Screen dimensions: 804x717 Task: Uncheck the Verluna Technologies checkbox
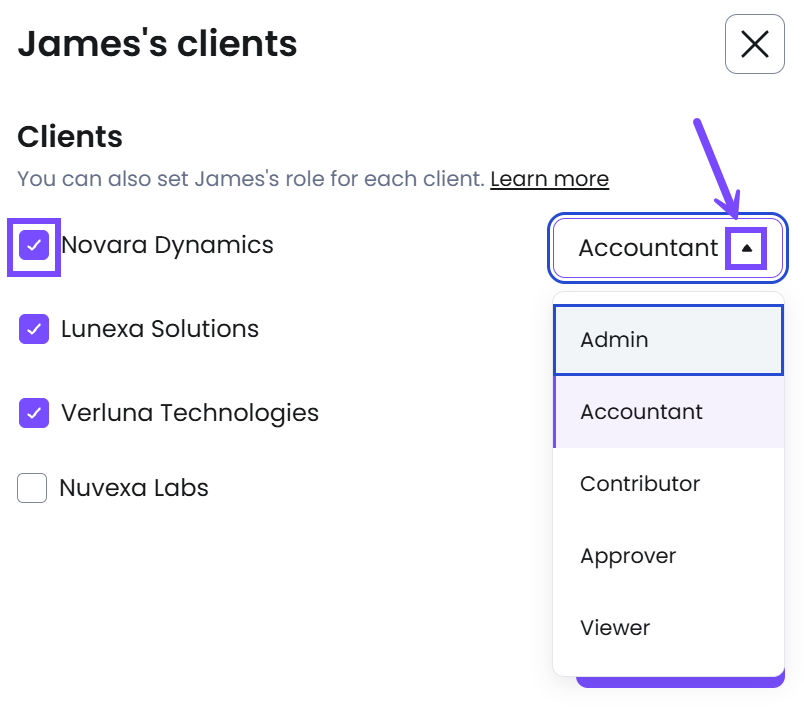(x=34, y=413)
